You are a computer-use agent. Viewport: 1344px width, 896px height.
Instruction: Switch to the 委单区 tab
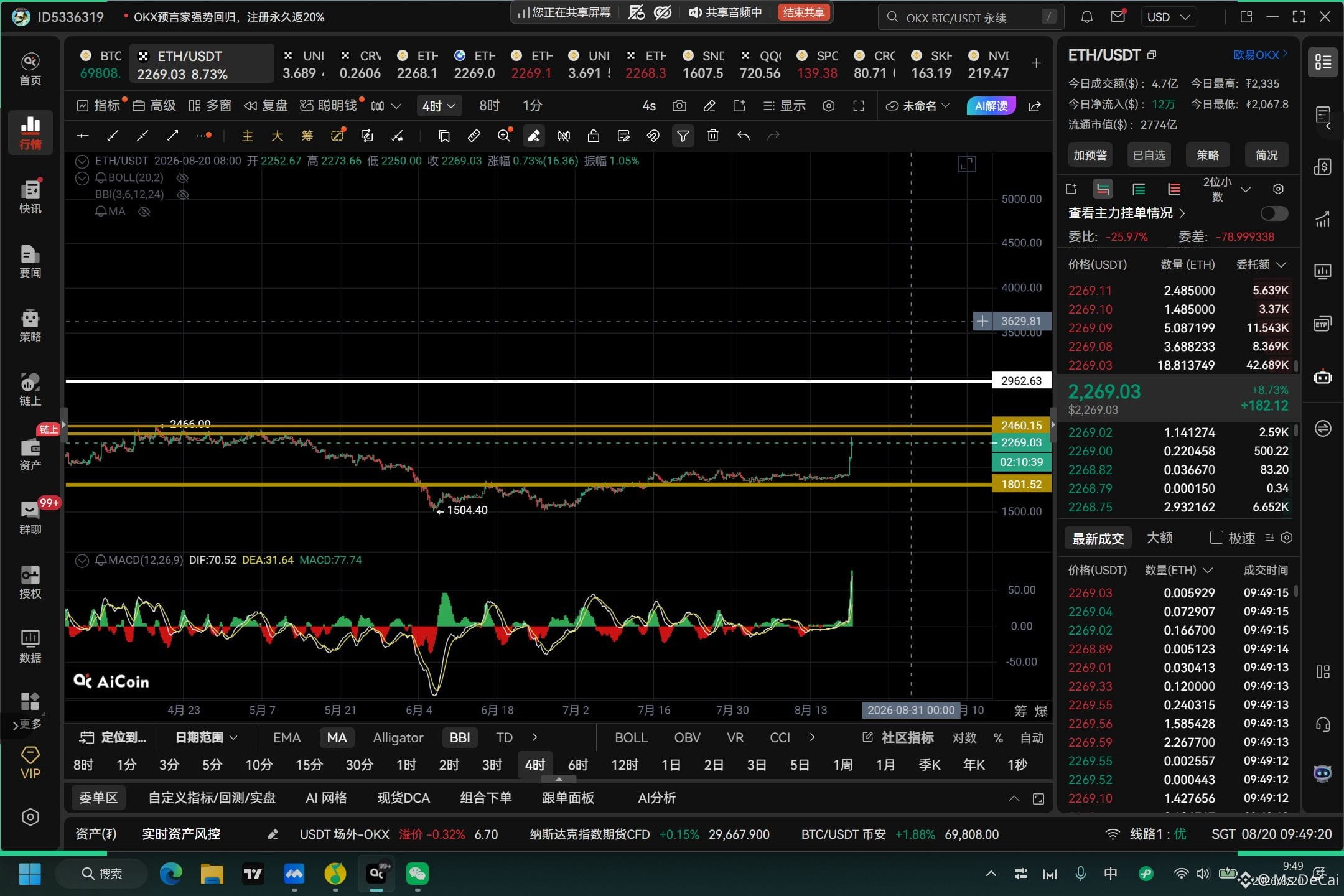98,798
